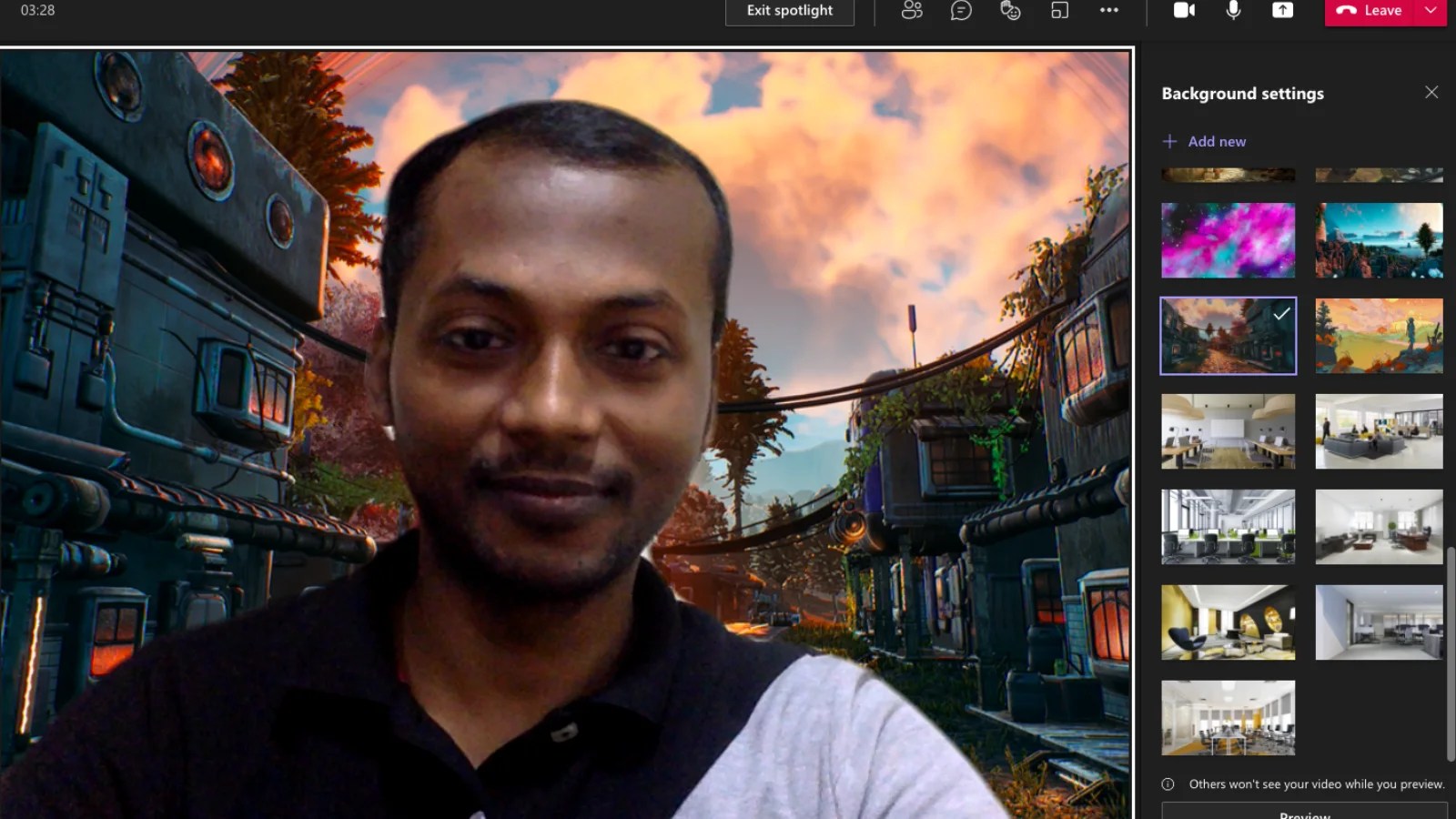This screenshot has height=819, width=1456.
Task: Click the Add new background plus icon
Action: [x=1169, y=141]
